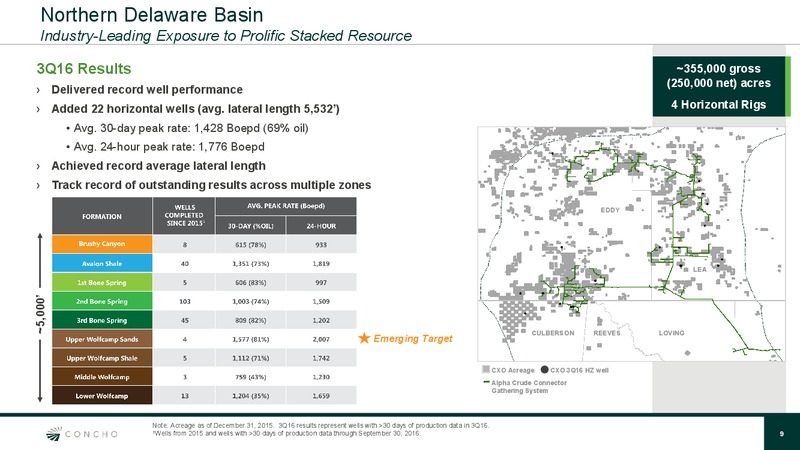Click the FORMATION column header
Screen dimensions: 800x450
tap(102, 216)
